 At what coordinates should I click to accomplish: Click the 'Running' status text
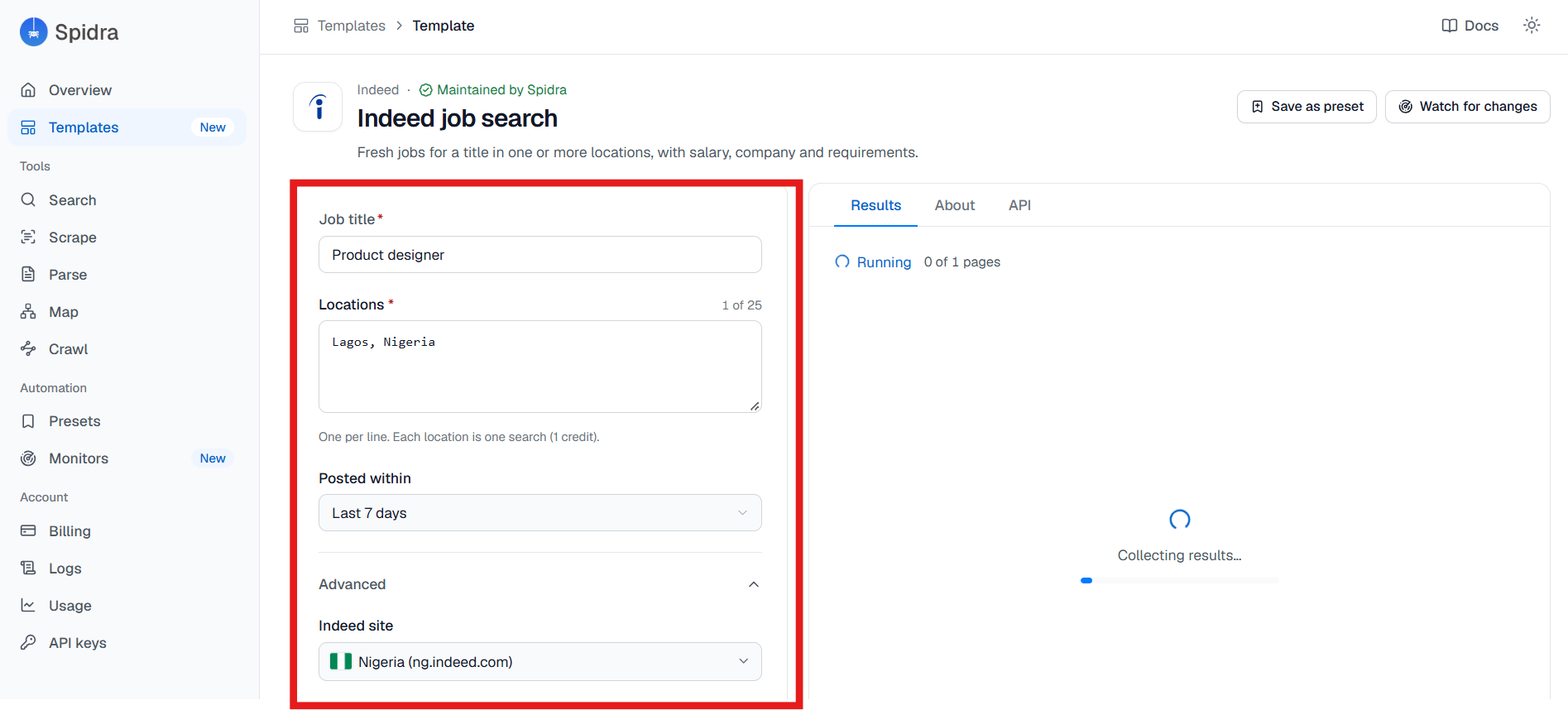pos(884,262)
